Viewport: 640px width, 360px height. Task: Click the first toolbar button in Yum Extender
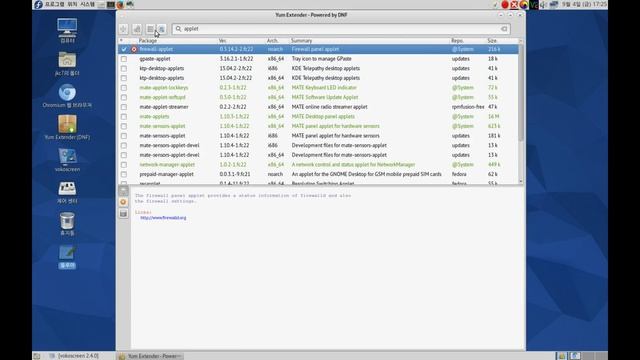124,29
